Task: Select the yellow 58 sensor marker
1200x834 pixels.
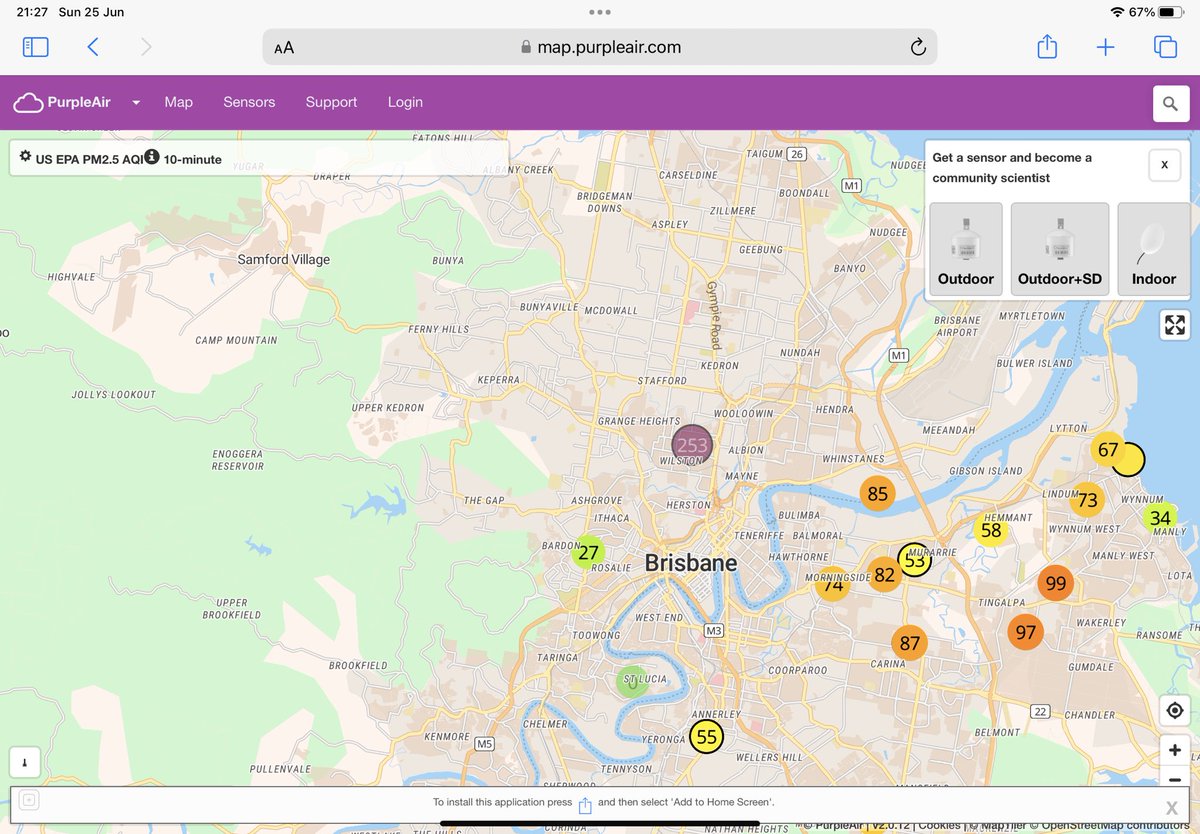Action: pyautogui.click(x=991, y=530)
